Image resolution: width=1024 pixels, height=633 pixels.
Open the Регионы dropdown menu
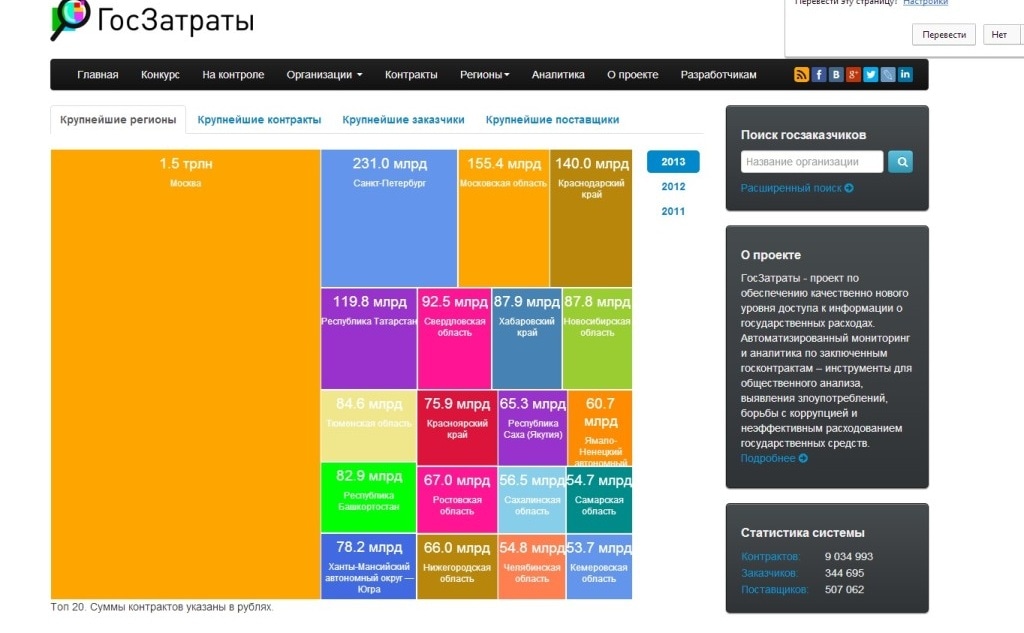click(484, 74)
